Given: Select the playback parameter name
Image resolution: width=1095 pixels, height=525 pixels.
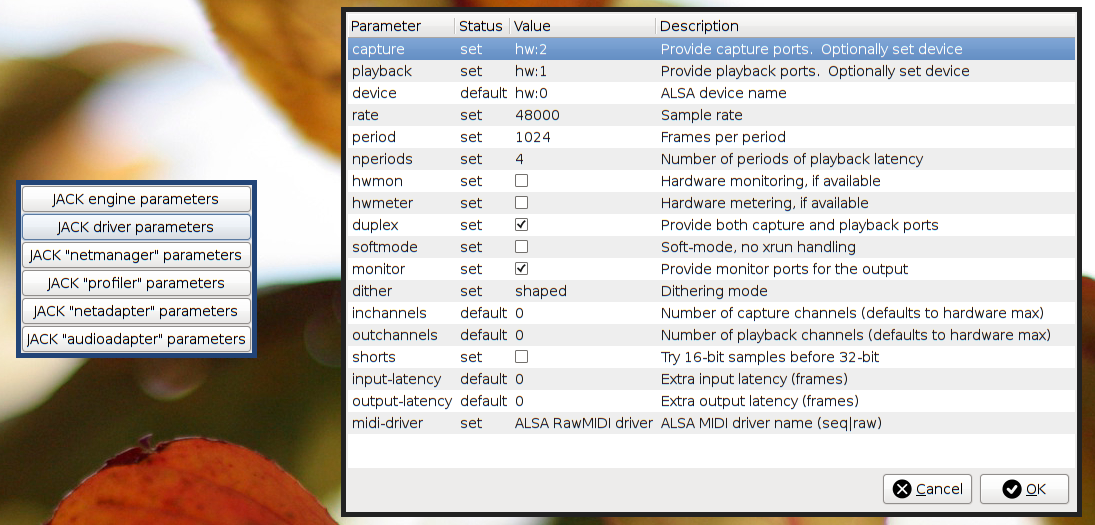Looking at the screenshot, I should 382,71.
